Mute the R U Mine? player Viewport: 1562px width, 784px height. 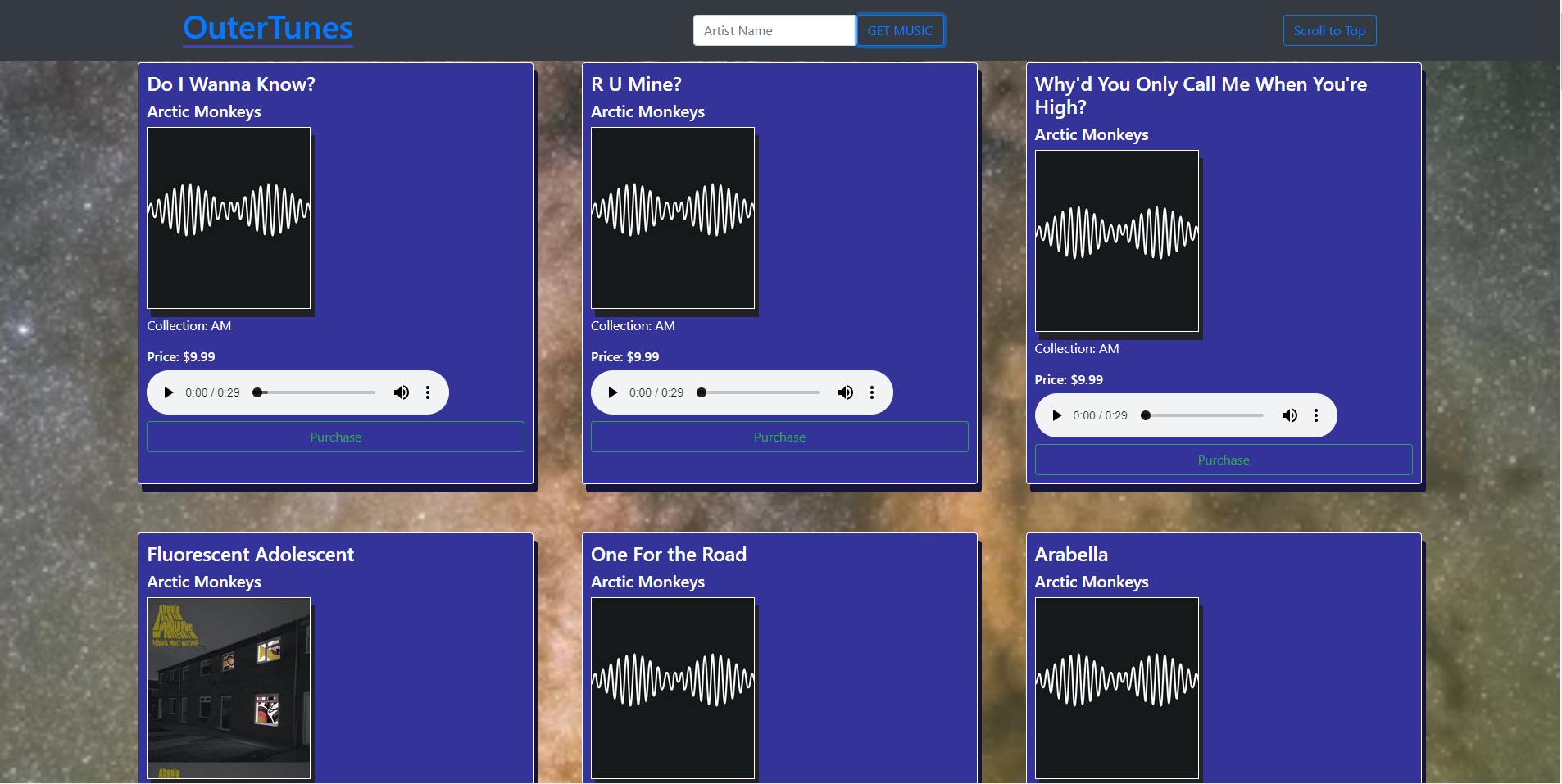coord(846,392)
